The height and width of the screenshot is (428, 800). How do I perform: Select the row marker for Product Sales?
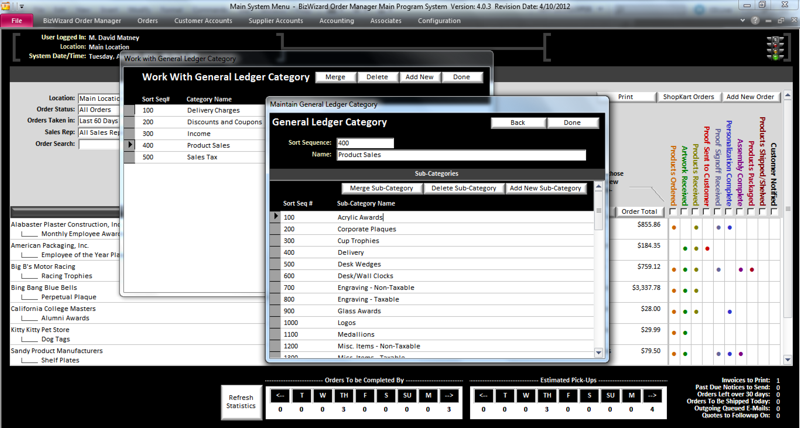(x=129, y=145)
